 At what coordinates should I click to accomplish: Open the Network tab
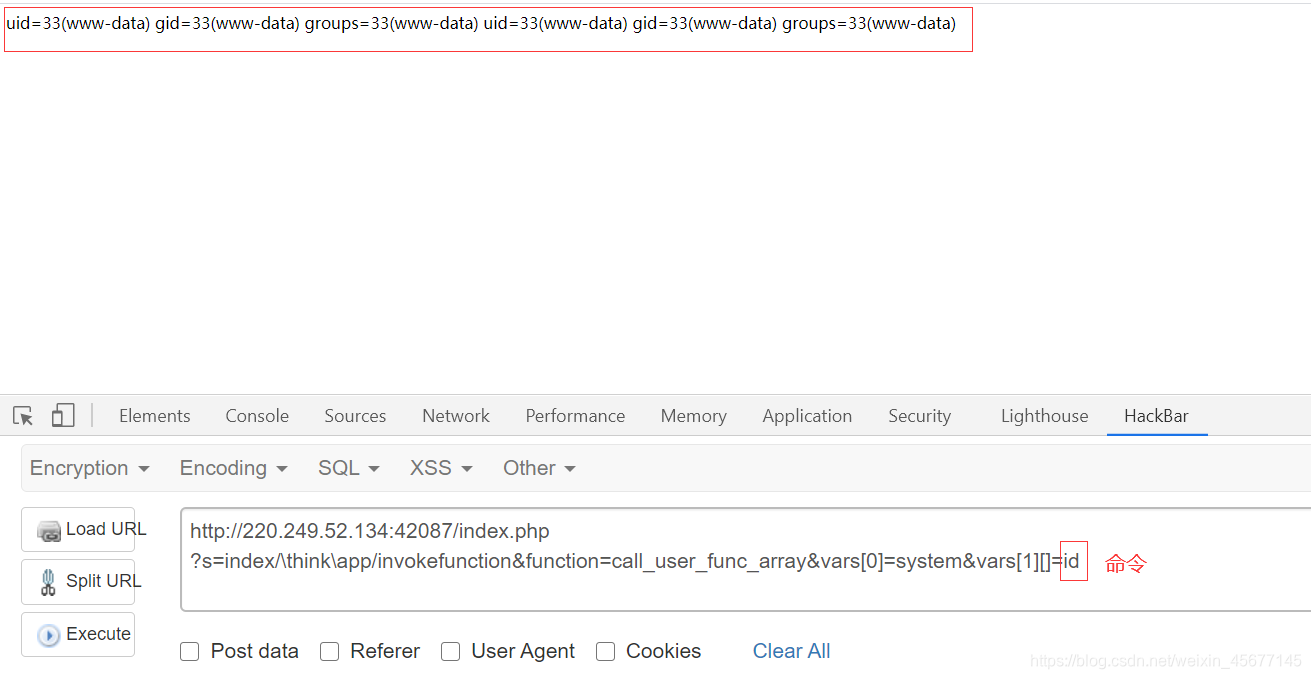point(456,416)
